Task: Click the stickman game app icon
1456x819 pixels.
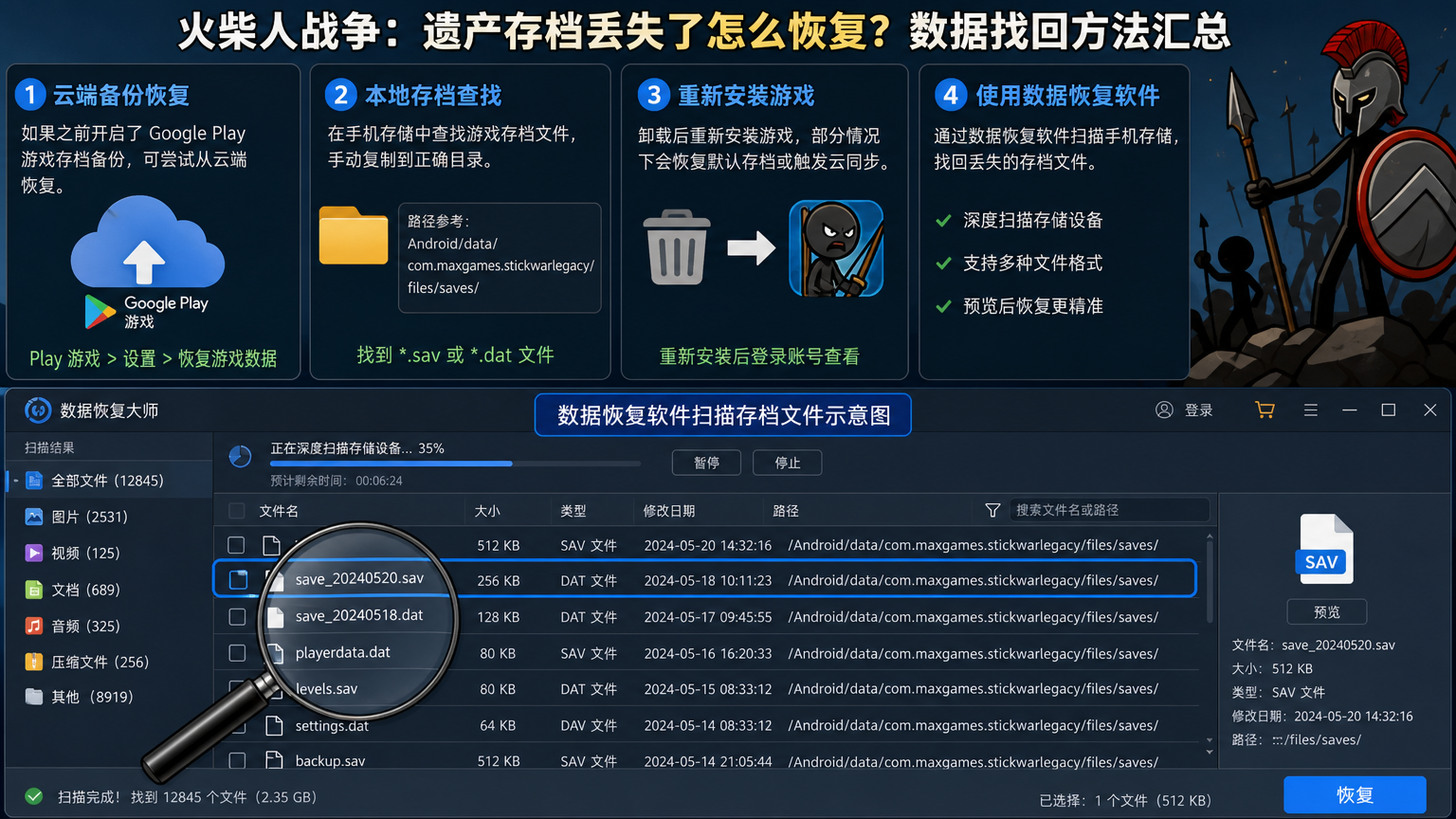Action: [x=836, y=248]
